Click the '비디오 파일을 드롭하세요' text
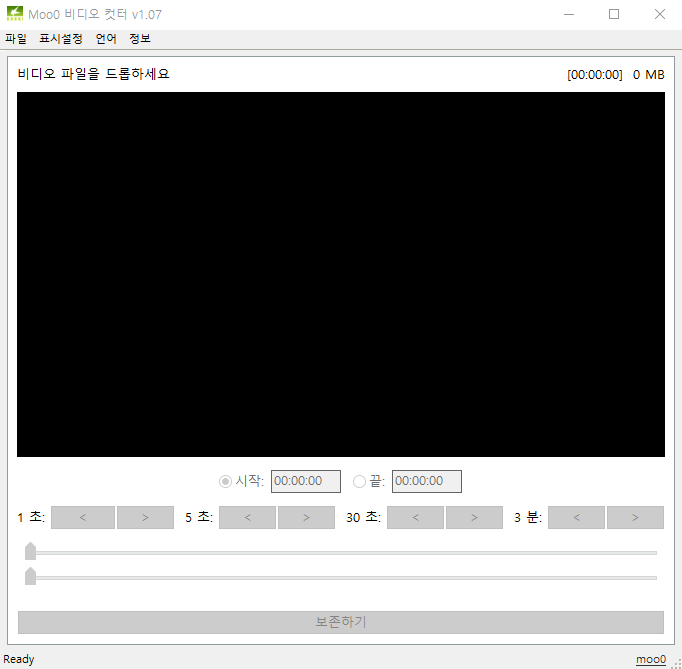This screenshot has height=669, width=682. tap(93, 74)
